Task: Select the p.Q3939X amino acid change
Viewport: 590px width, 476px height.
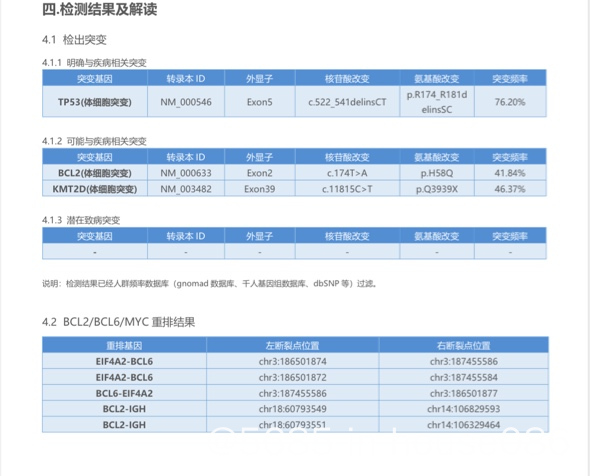Action: coord(437,189)
